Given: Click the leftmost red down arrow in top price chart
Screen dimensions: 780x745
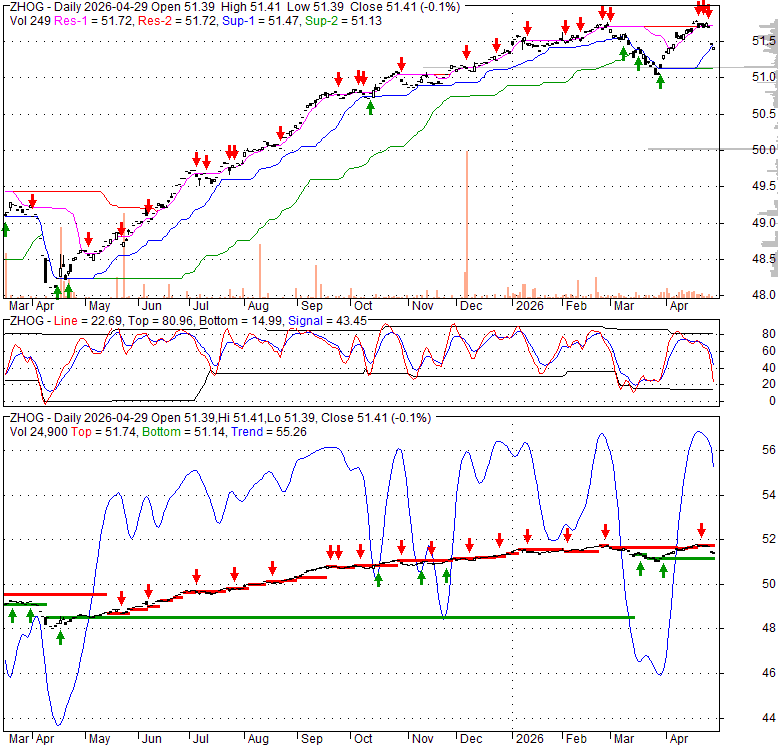Looking at the screenshot, I should (32, 201).
